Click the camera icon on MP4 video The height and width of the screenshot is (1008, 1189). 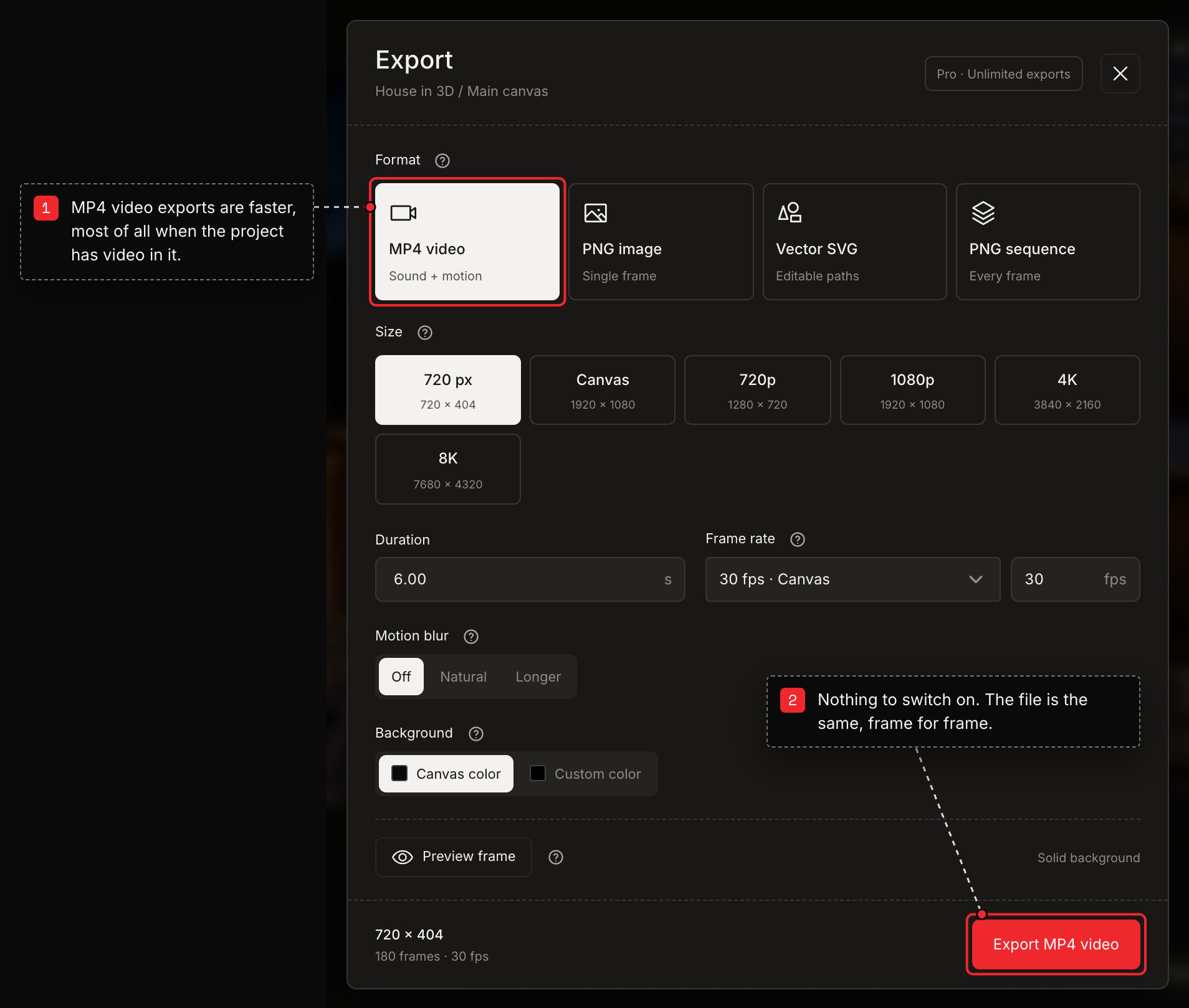tap(403, 213)
